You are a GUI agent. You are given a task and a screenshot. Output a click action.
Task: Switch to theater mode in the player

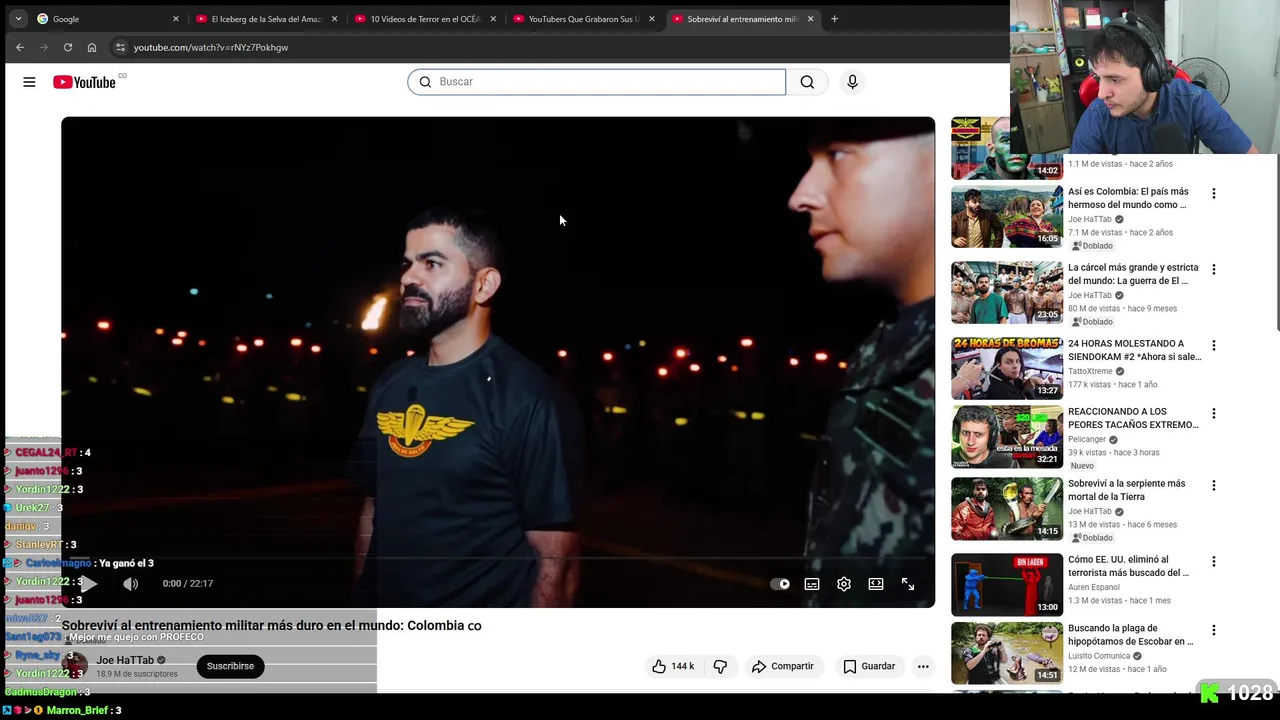click(876, 584)
